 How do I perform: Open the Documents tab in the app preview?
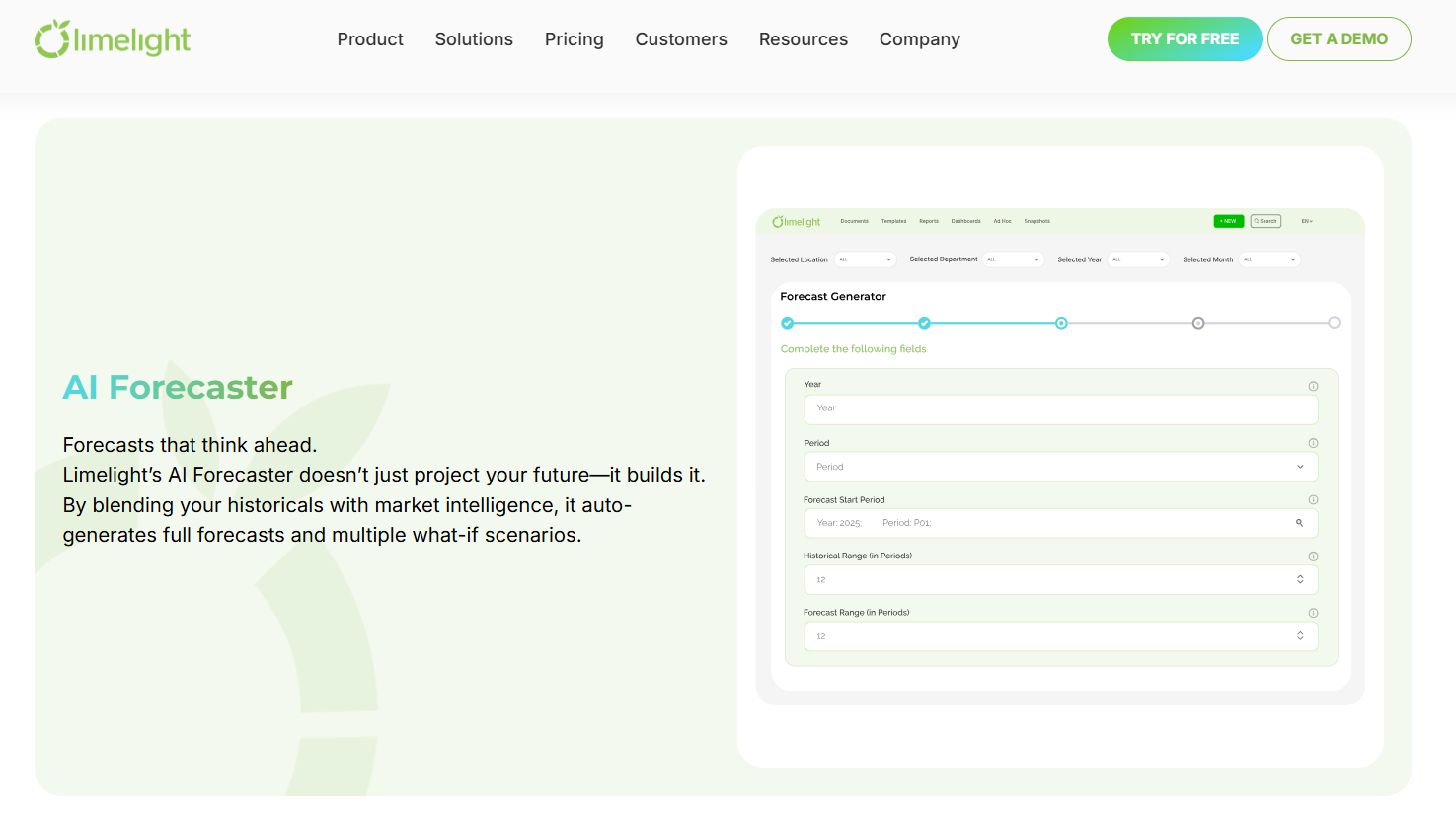tap(855, 221)
